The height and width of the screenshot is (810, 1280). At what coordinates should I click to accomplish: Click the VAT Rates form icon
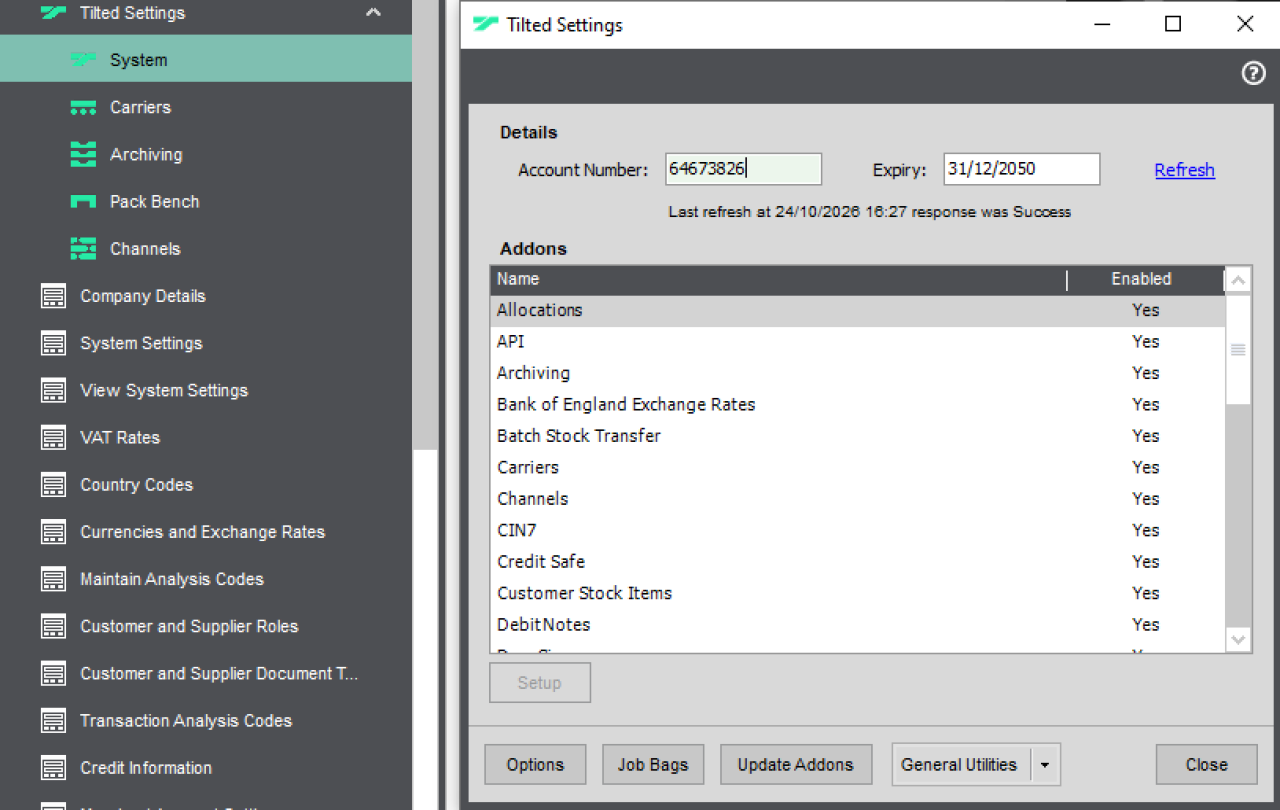(53, 437)
